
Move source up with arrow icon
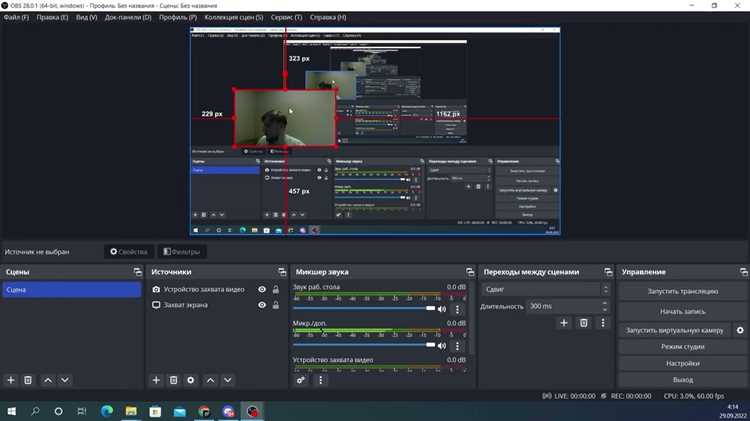210,380
